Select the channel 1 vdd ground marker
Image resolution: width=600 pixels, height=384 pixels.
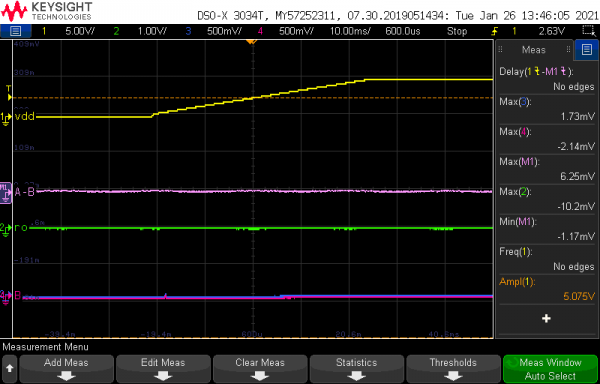pos(5,118)
